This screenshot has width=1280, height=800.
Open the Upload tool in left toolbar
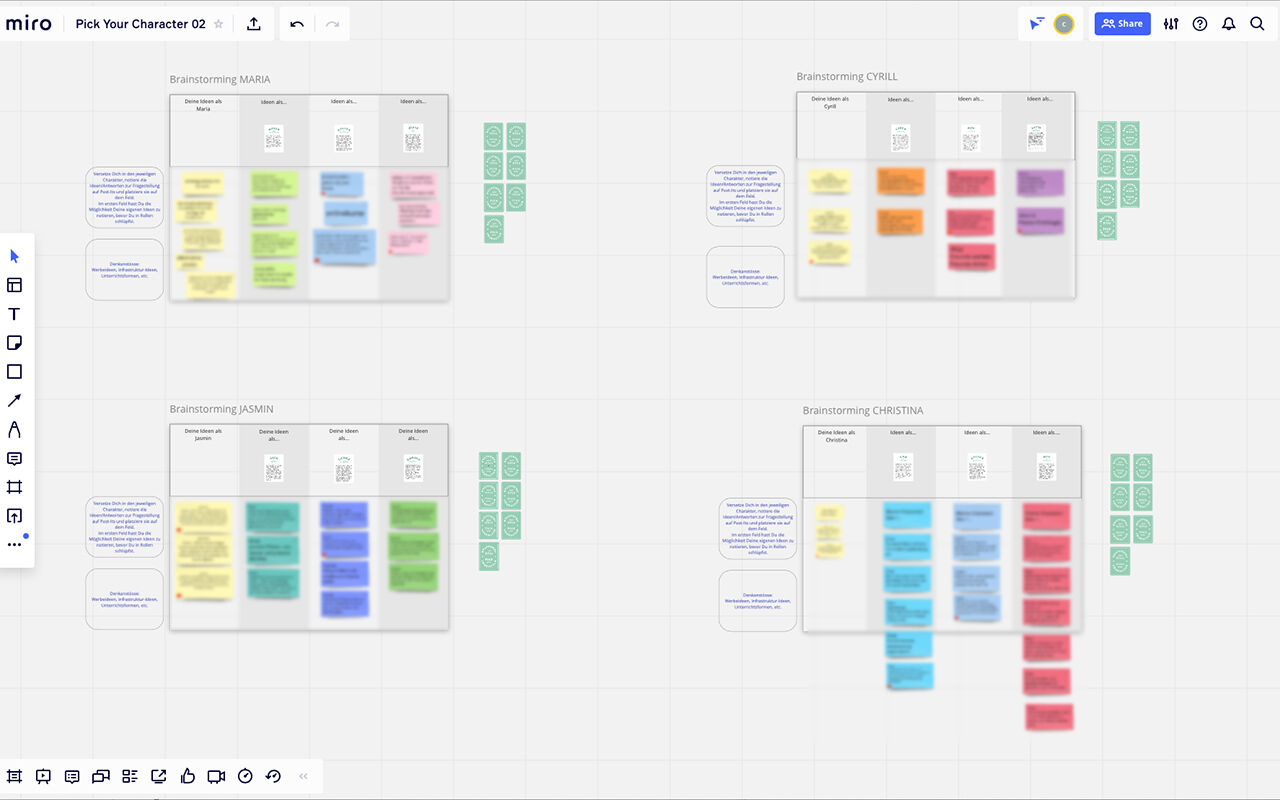pos(15,516)
